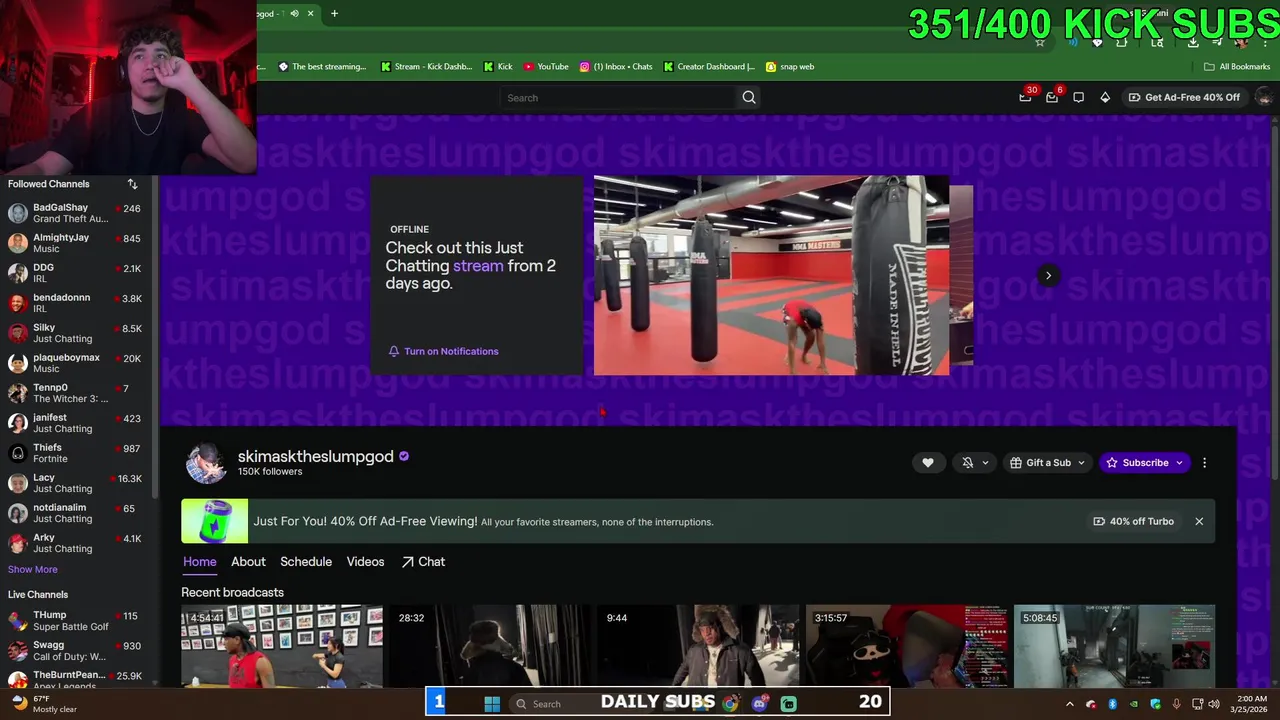
Task: Open the user profile avatar menu
Action: pos(1264,97)
